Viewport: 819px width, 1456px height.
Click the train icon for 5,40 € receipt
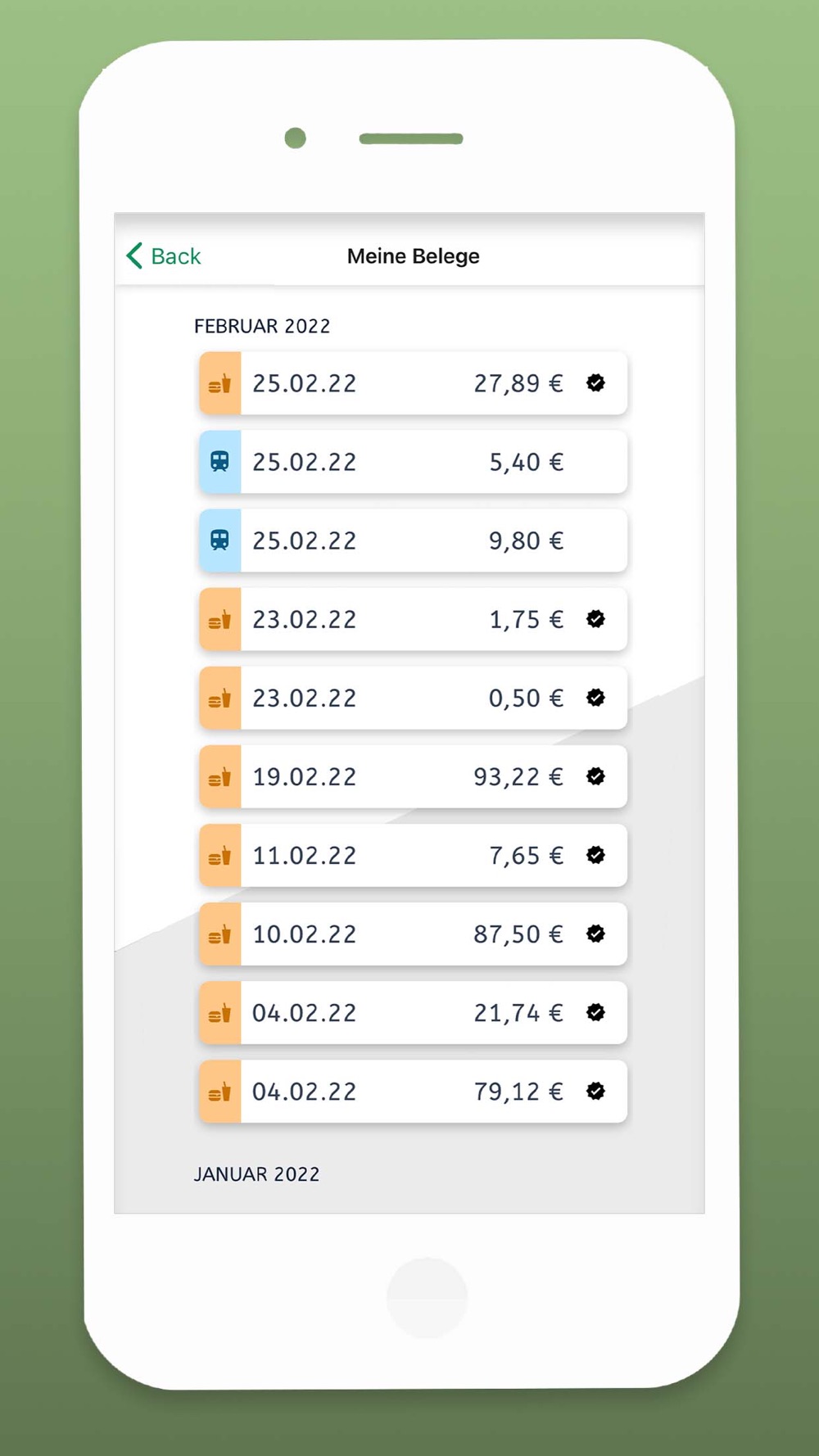pos(219,462)
